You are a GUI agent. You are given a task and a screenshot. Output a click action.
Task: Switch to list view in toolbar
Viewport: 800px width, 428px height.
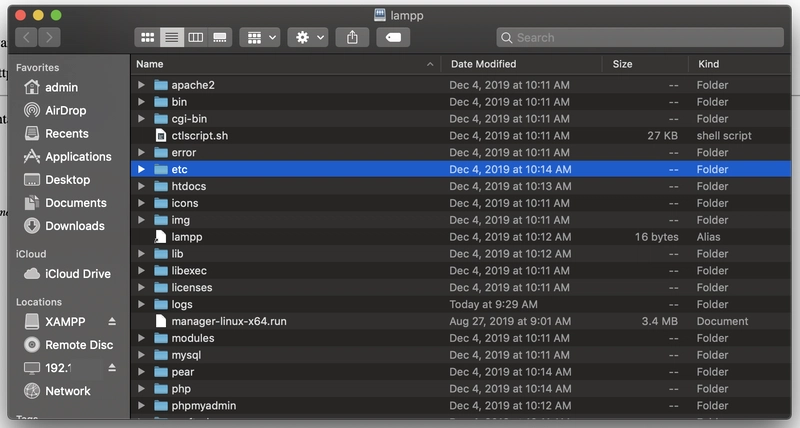coord(172,37)
